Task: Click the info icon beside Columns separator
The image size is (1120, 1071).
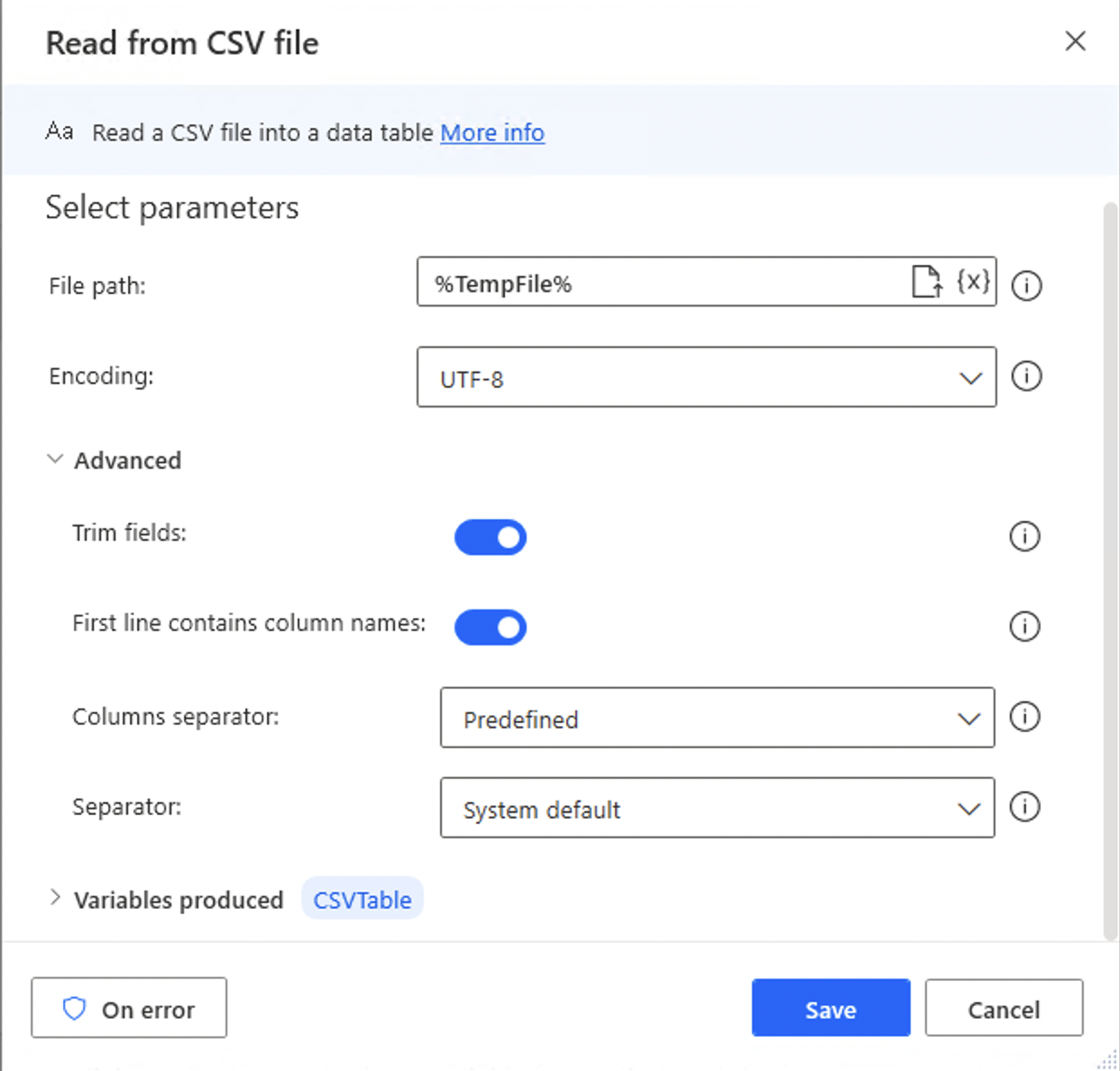Action: [x=1024, y=718]
